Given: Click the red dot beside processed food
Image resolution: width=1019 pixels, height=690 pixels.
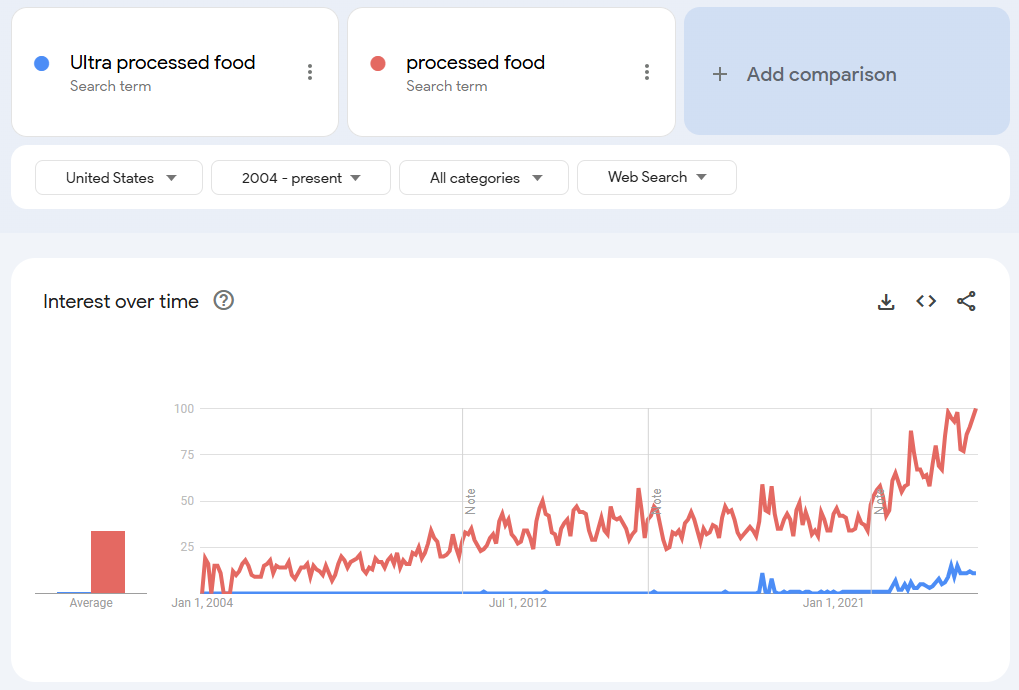Looking at the screenshot, I should [x=378, y=64].
